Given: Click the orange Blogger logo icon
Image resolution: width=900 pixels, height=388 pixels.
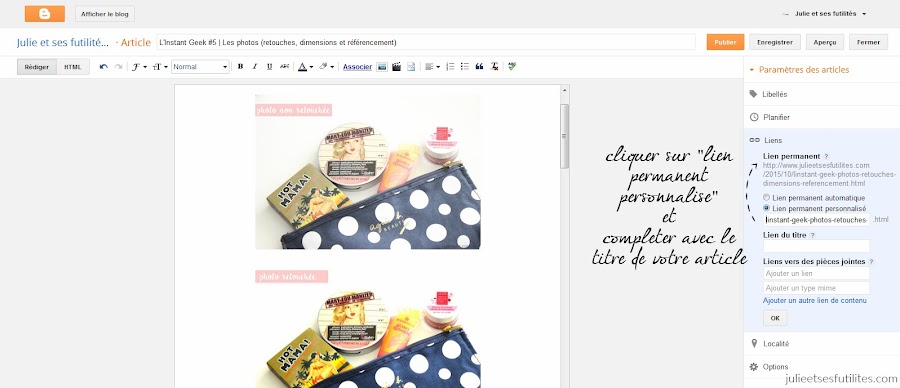Looking at the screenshot, I should (45, 14).
